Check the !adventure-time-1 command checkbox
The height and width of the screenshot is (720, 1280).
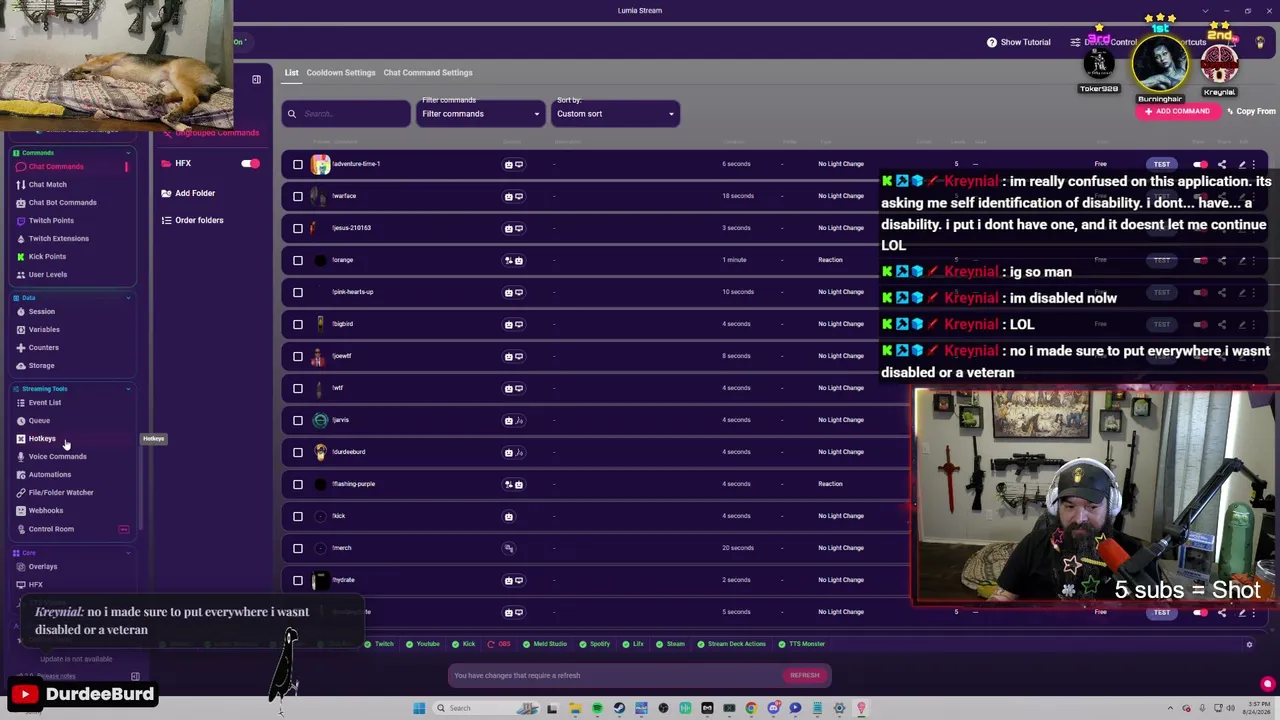click(297, 164)
